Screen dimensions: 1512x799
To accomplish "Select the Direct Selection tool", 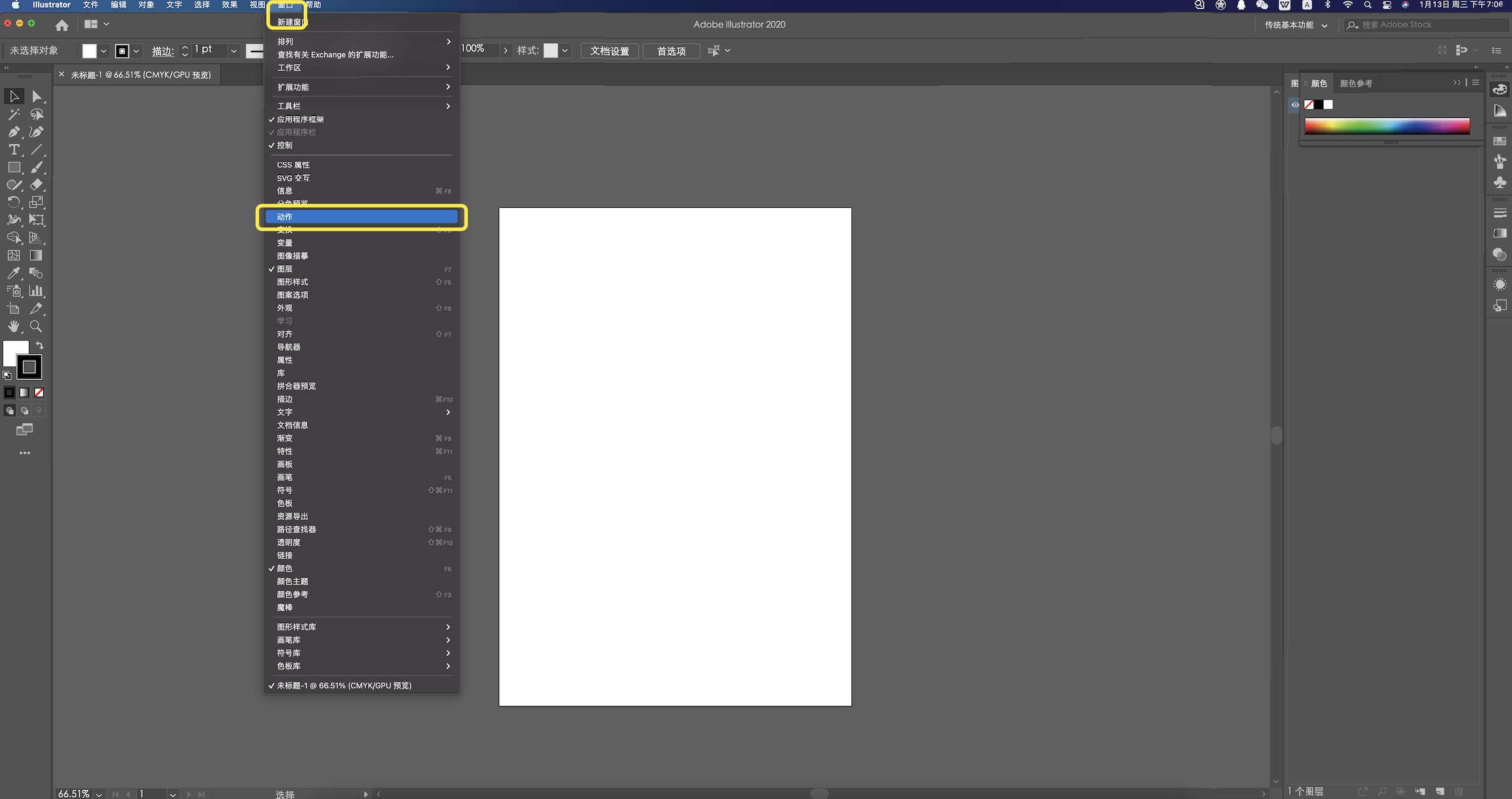I will click(x=36, y=96).
